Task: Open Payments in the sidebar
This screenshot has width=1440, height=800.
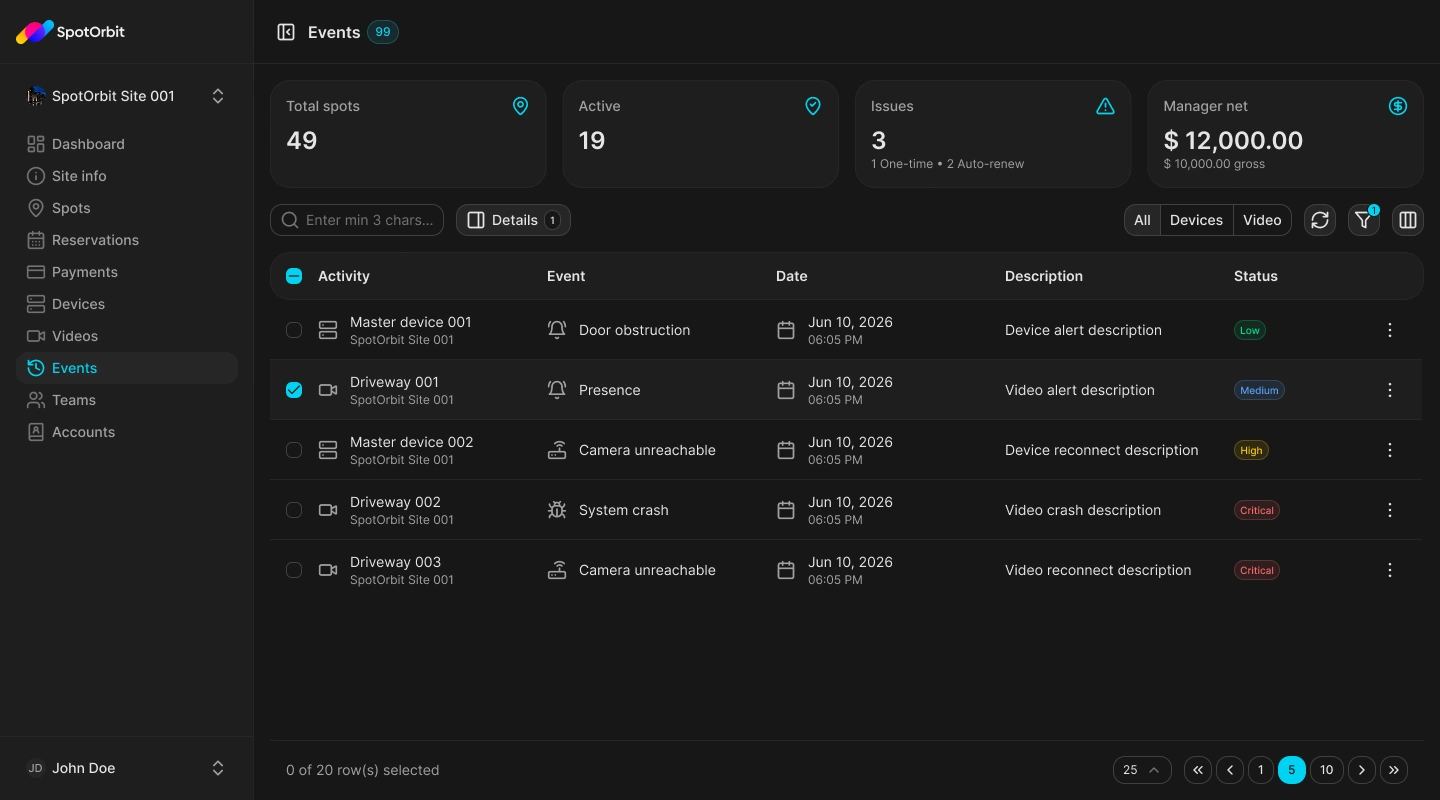Action: pyautogui.click(x=126, y=272)
